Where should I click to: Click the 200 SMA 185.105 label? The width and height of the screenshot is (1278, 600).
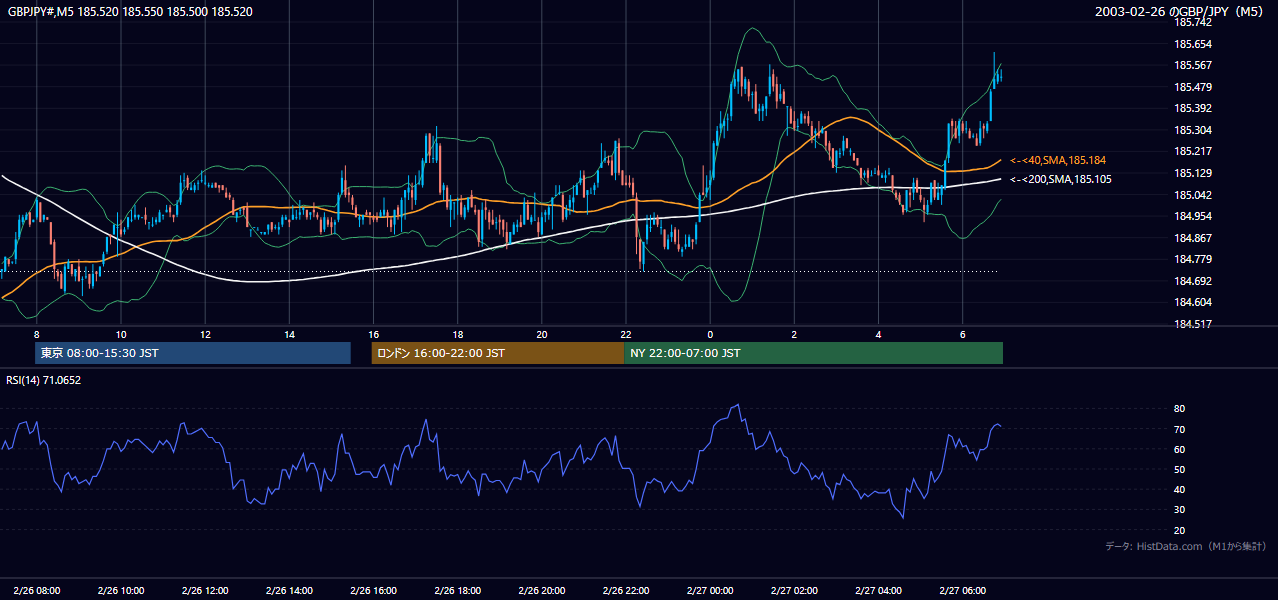(1060, 180)
